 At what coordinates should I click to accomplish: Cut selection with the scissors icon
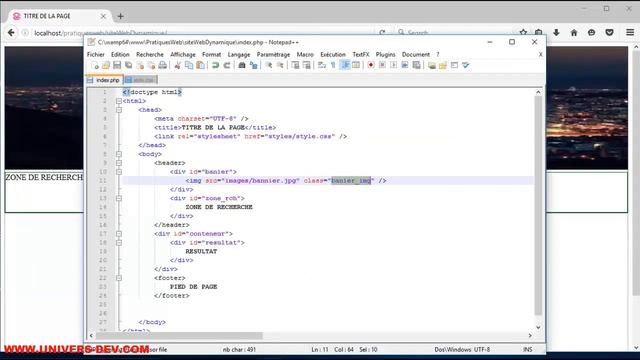click(x=178, y=65)
